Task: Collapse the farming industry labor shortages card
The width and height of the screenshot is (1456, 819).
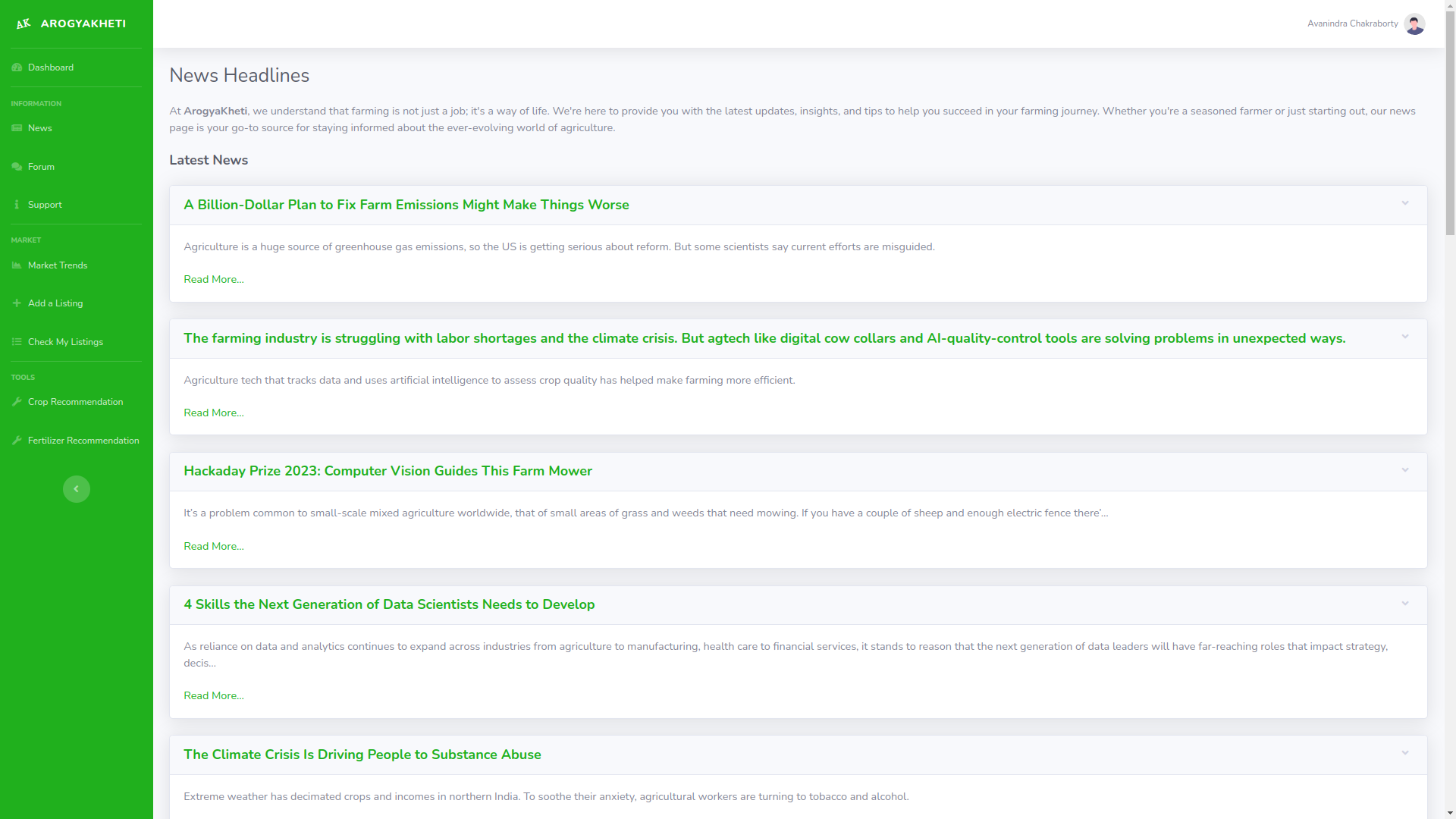Action: [1404, 337]
